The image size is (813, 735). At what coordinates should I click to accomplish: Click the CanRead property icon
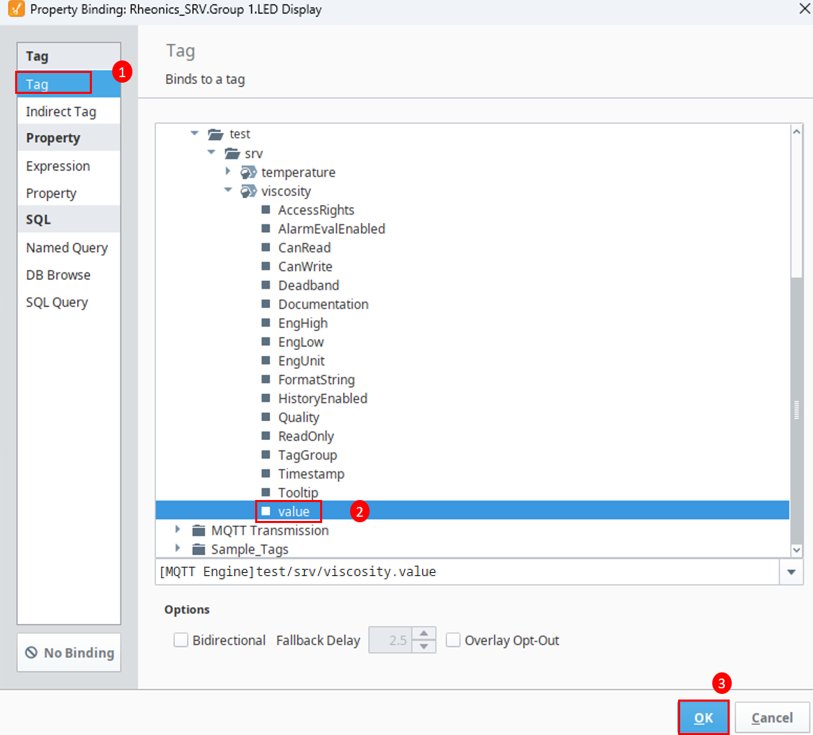(266, 247)
